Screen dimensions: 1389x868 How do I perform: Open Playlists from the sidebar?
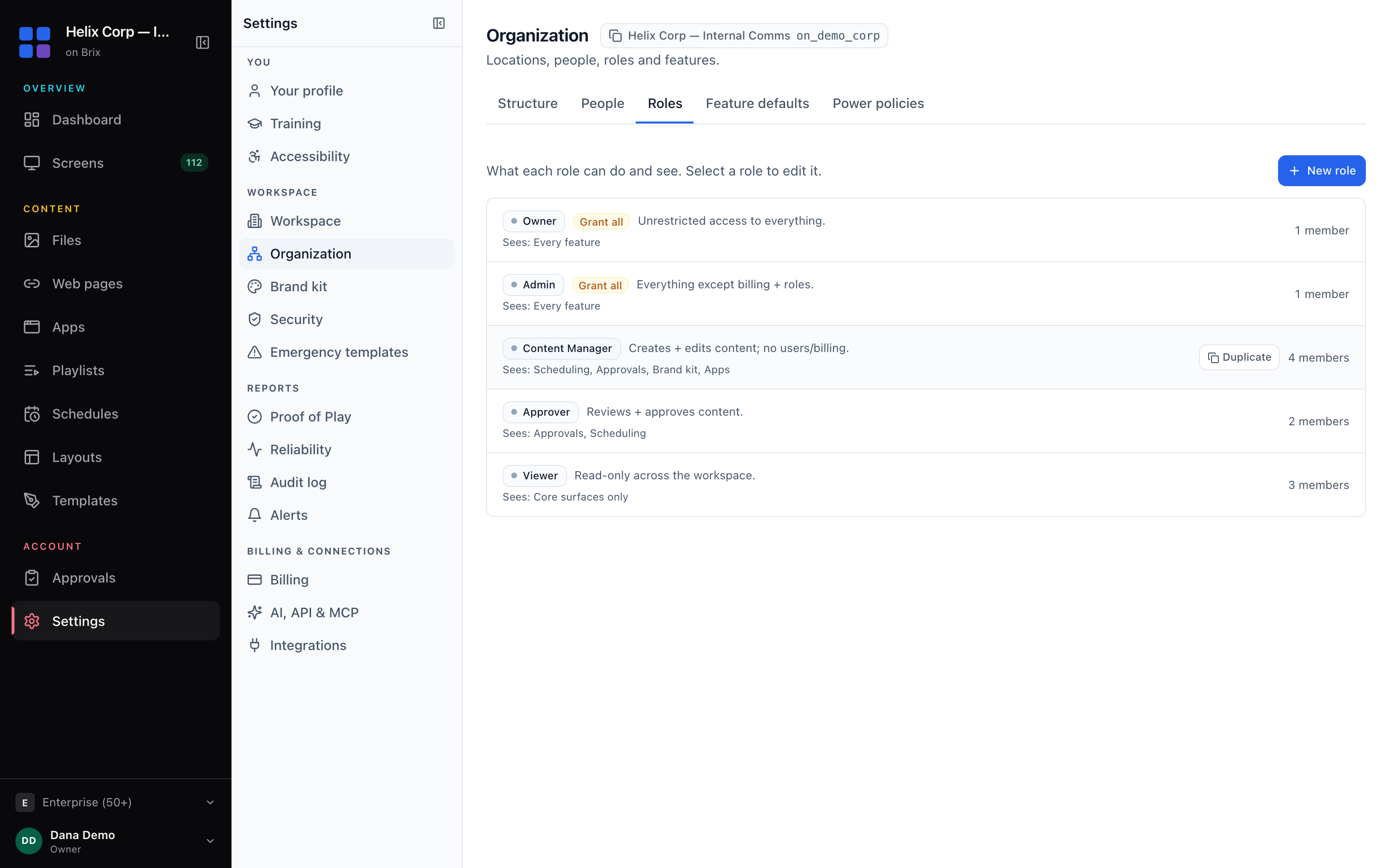(115, 370)
